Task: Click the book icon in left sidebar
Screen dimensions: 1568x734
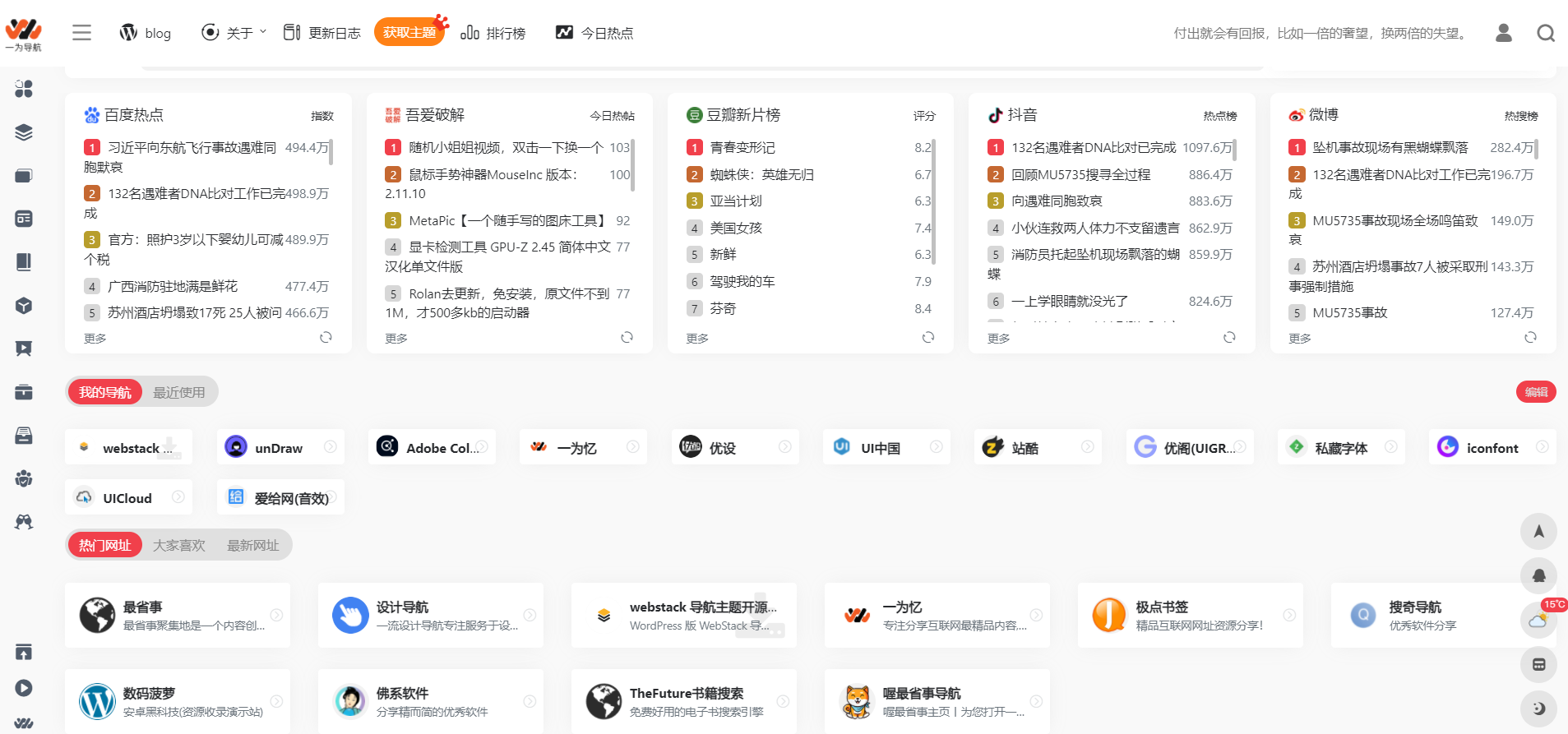Action: [x=24, y=262]
